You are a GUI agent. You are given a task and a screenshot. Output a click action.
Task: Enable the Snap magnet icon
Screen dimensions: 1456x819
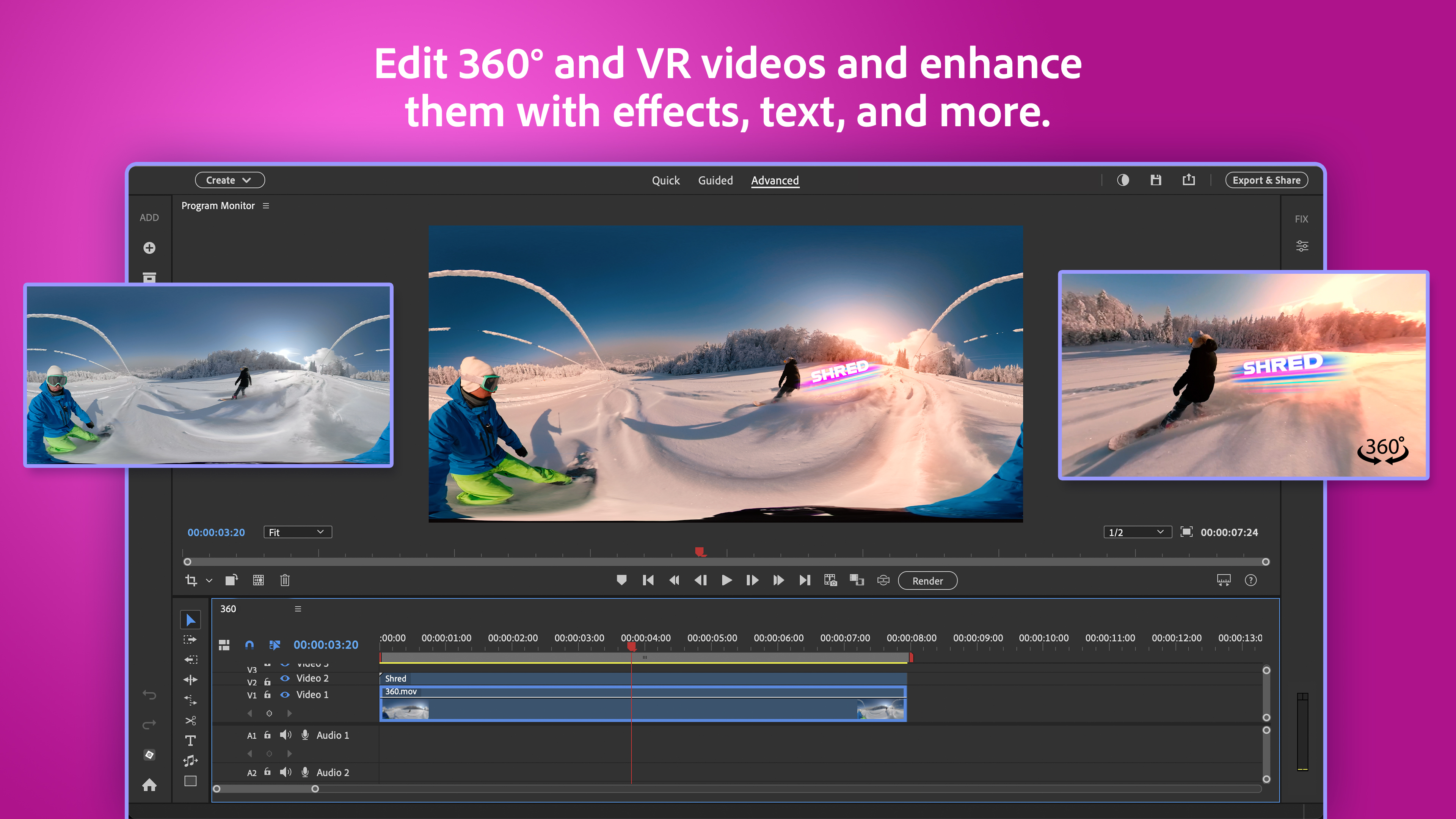pos(250,644)
